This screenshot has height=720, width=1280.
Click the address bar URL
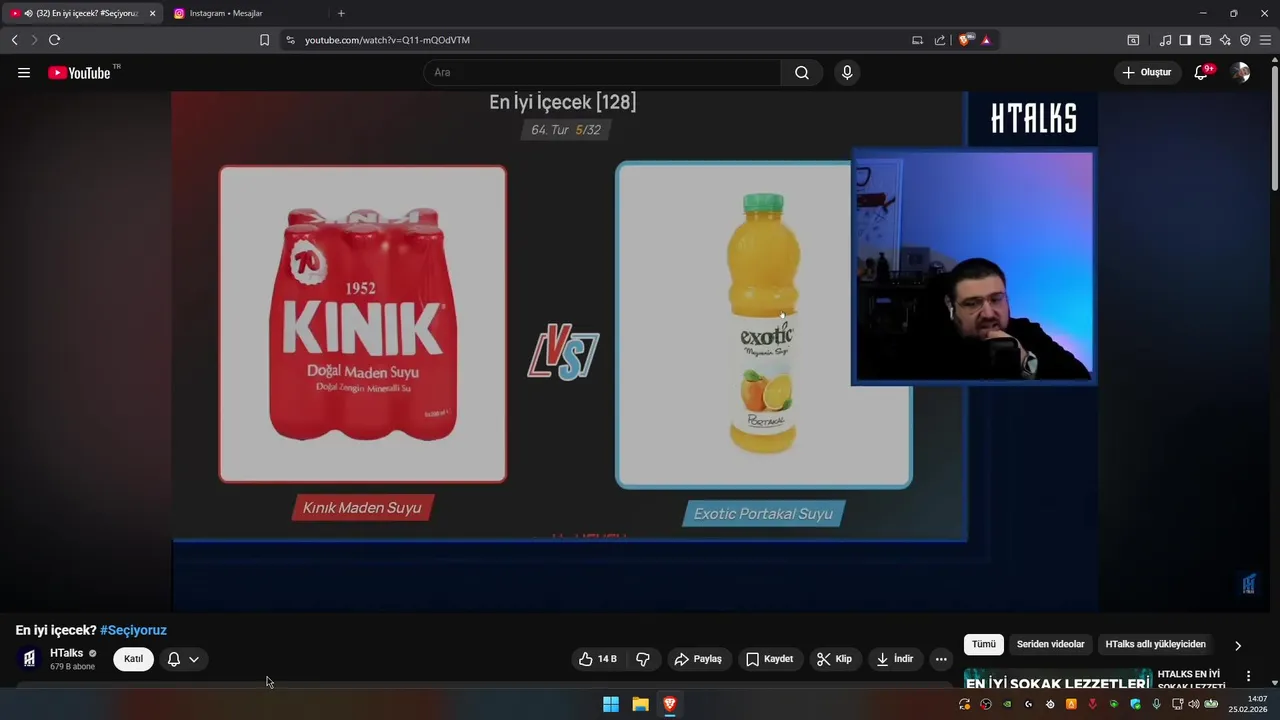point(387,40)
